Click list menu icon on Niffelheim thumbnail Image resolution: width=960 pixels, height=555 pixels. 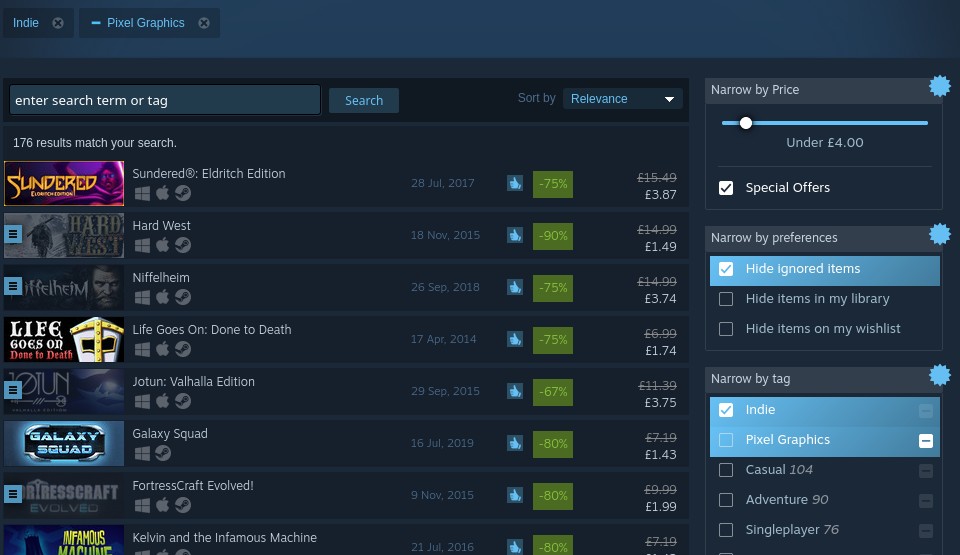point(13,285)
